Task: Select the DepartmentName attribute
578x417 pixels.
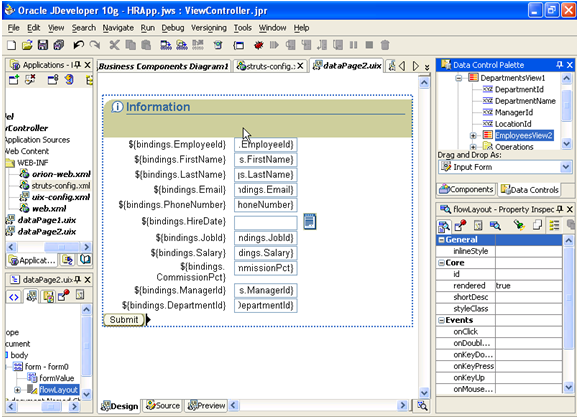Action: point(525,101)
